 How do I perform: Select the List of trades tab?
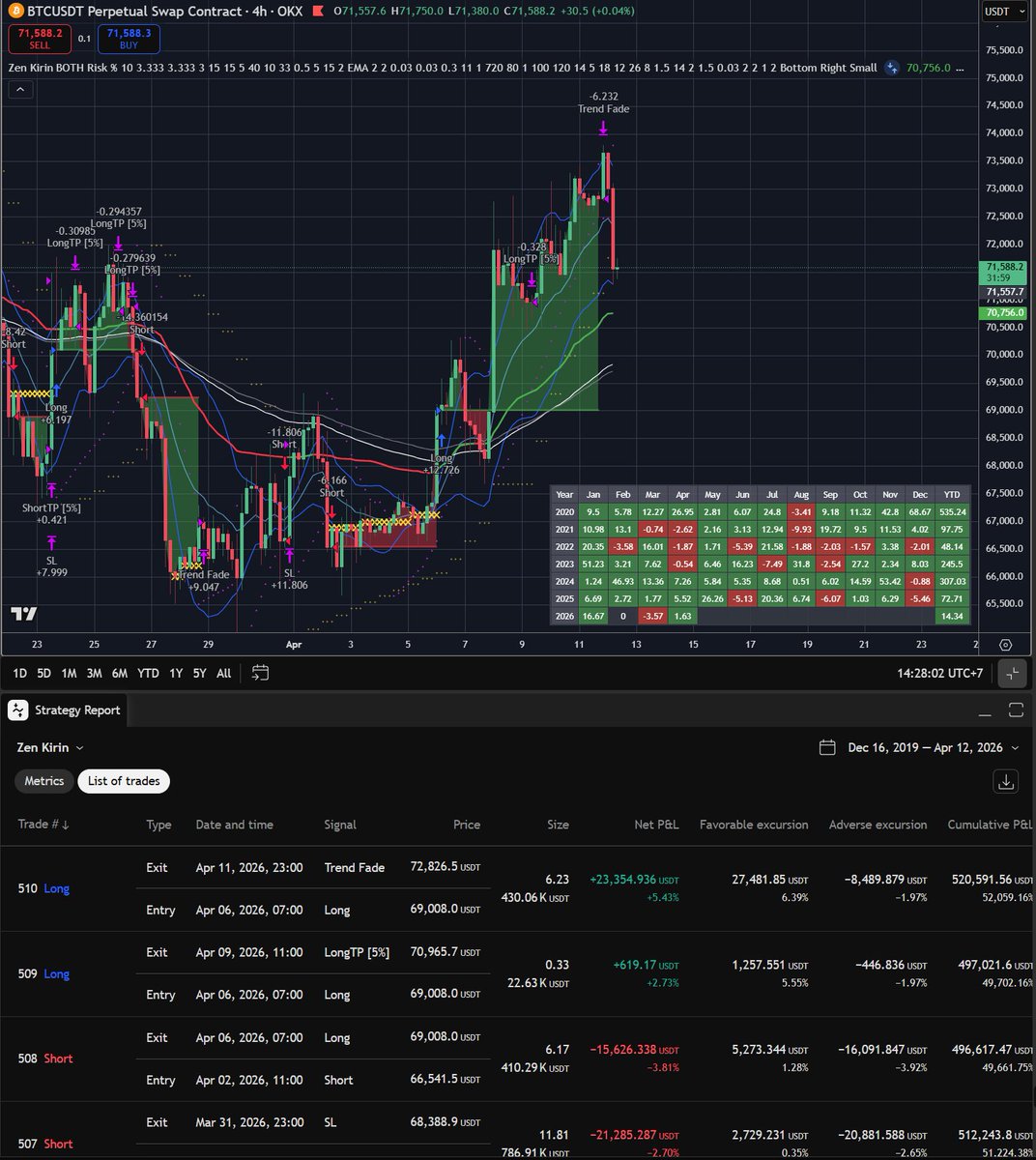[124, 781]
